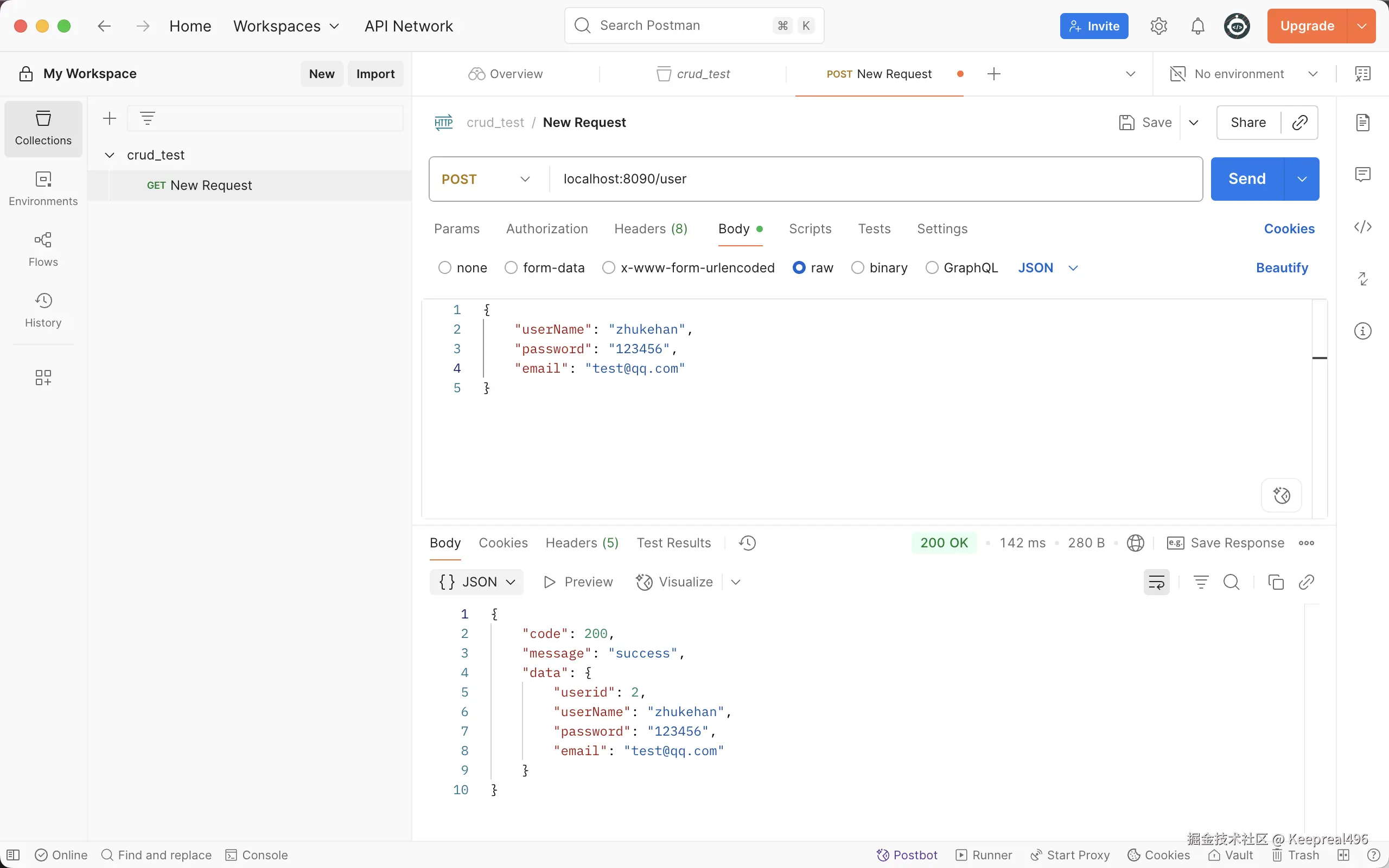Choose the none body type
The width and height of the screenshot is (1389, 868).
pyautogui.click(x=445, y=267)
